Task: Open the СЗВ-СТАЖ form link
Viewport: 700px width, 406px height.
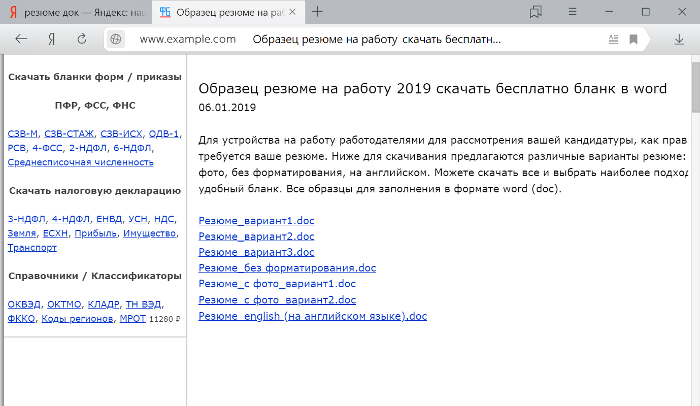Action: pos(69,134)
